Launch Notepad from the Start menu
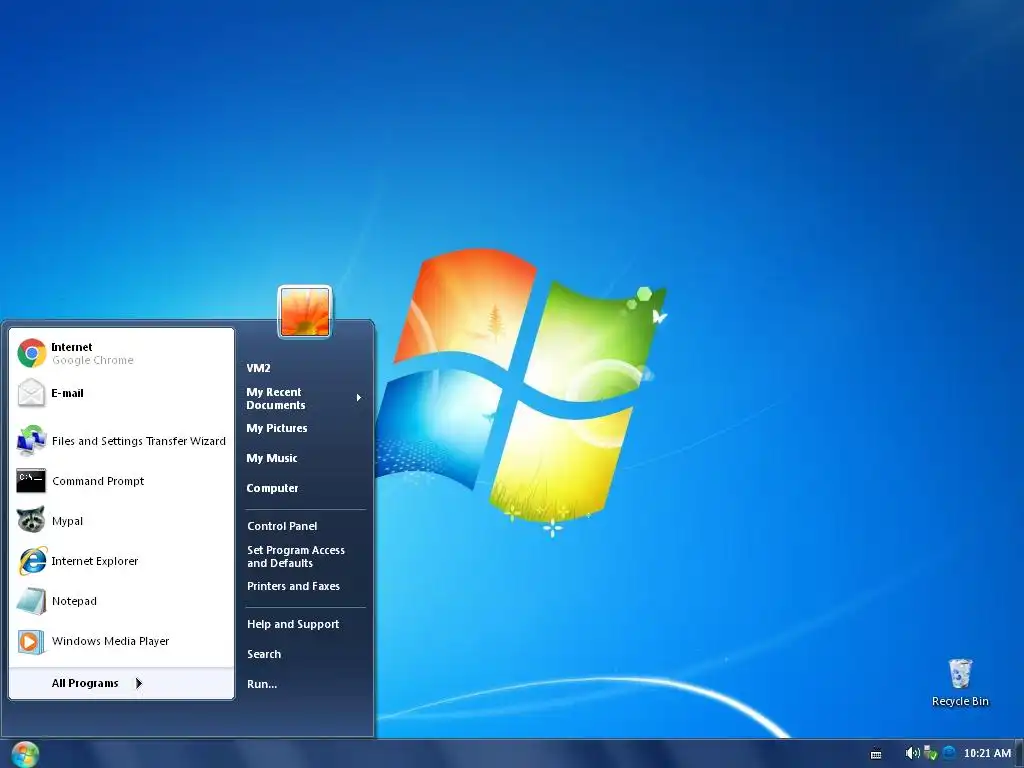The height and width of the screenshot is (768, 1024). click(x=121, y=601)
